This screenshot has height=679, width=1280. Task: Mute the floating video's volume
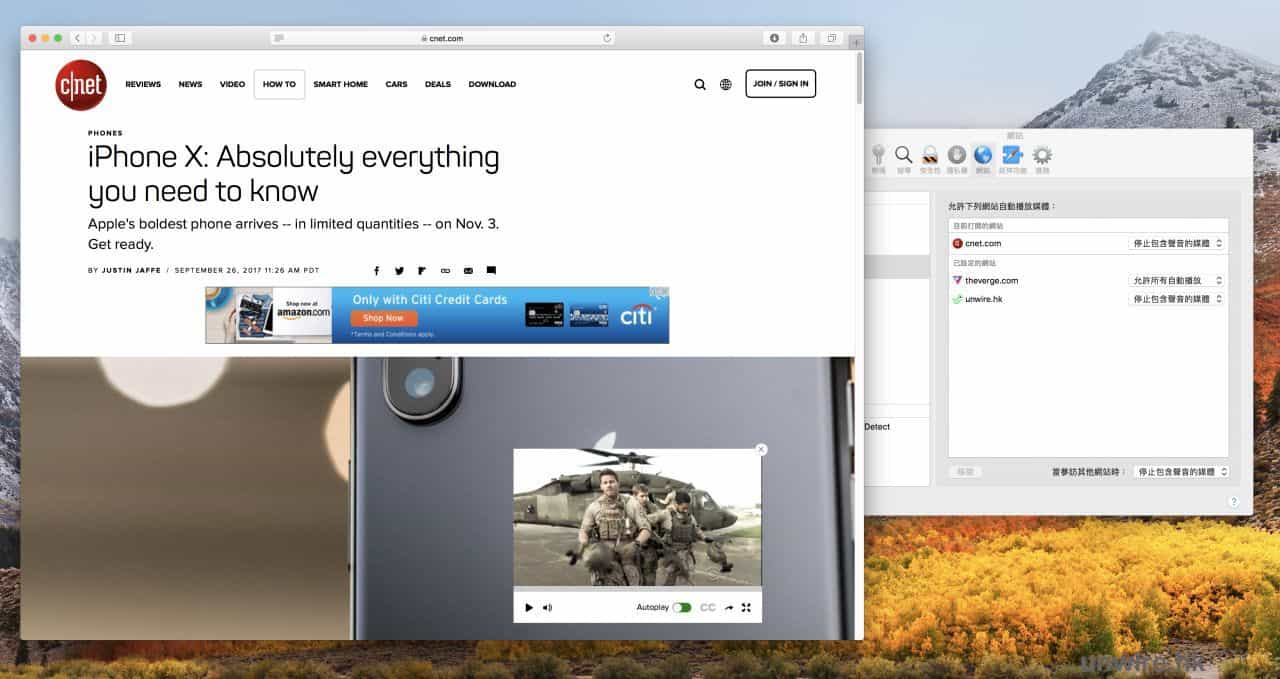click(547, 607)
